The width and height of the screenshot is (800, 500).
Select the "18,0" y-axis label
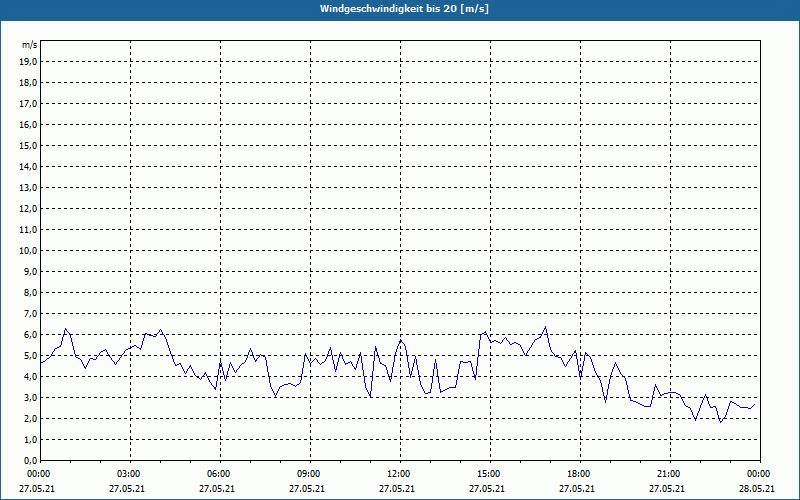point(28,83)
